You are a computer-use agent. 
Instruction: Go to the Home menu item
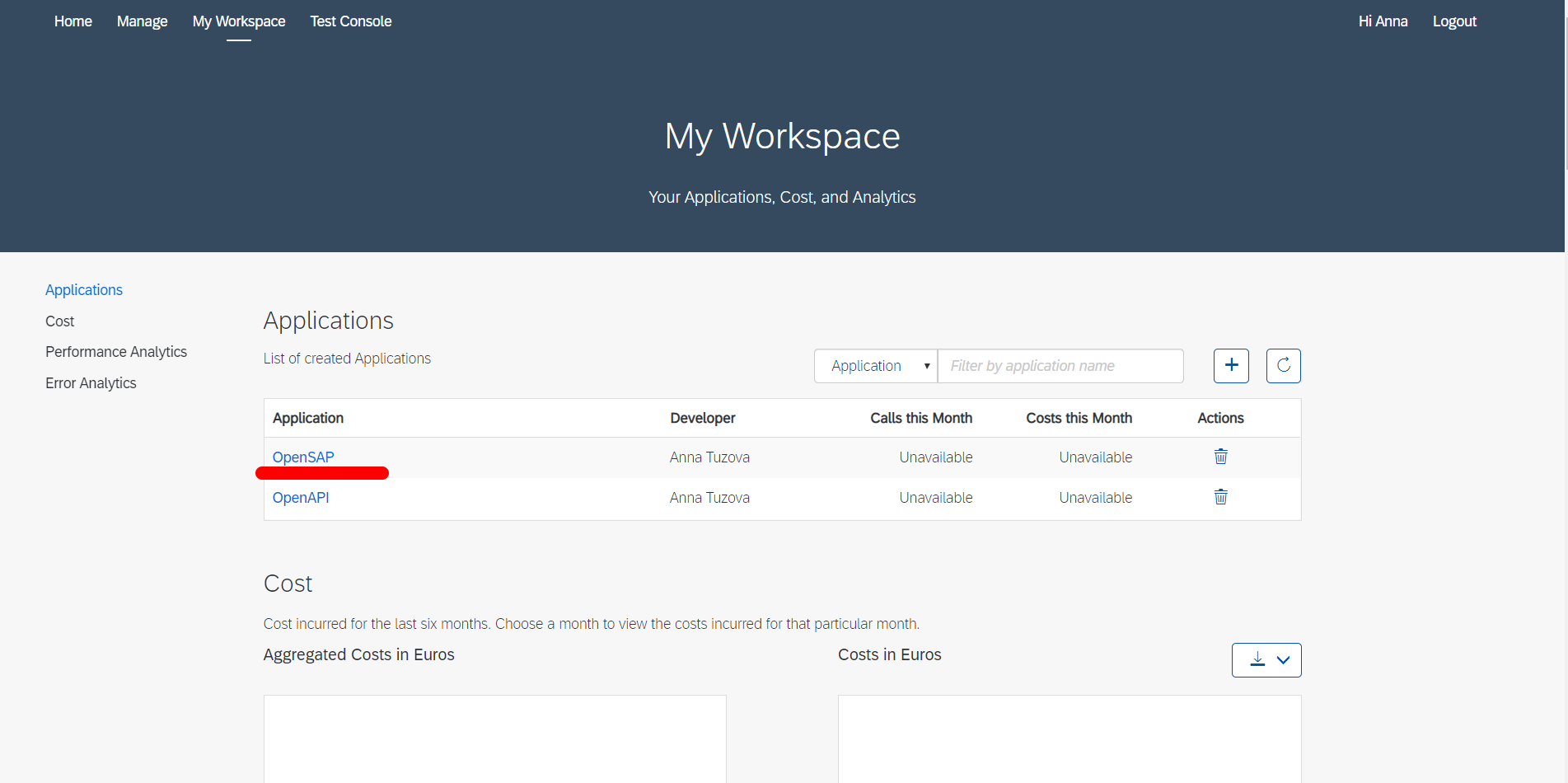(x=73, y=21)
